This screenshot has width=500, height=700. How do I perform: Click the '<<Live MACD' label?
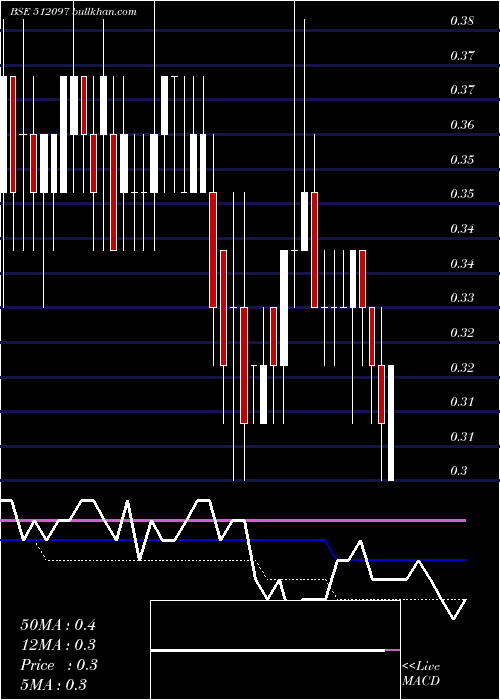(421, 674)
